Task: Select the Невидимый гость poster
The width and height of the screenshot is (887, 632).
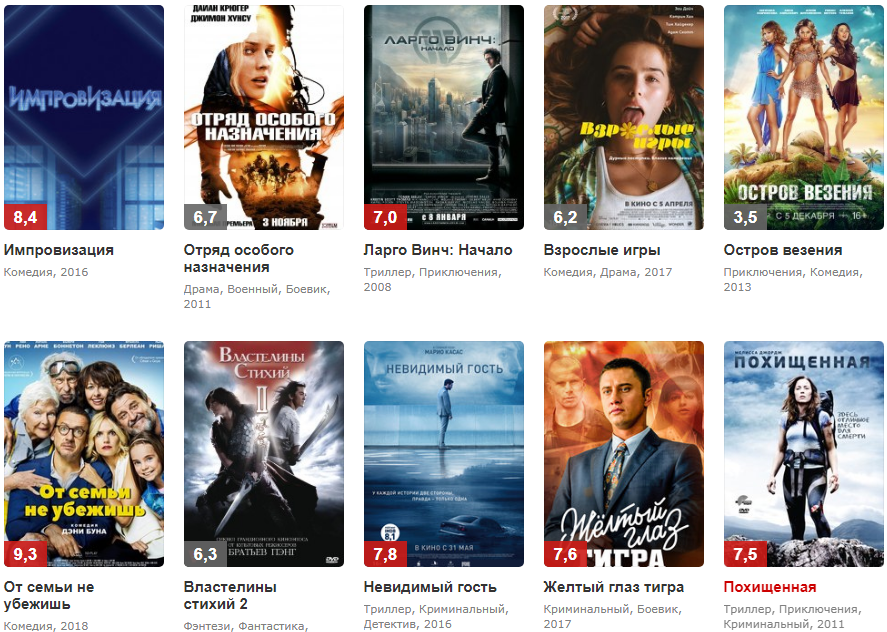Action: click(444, 454)
